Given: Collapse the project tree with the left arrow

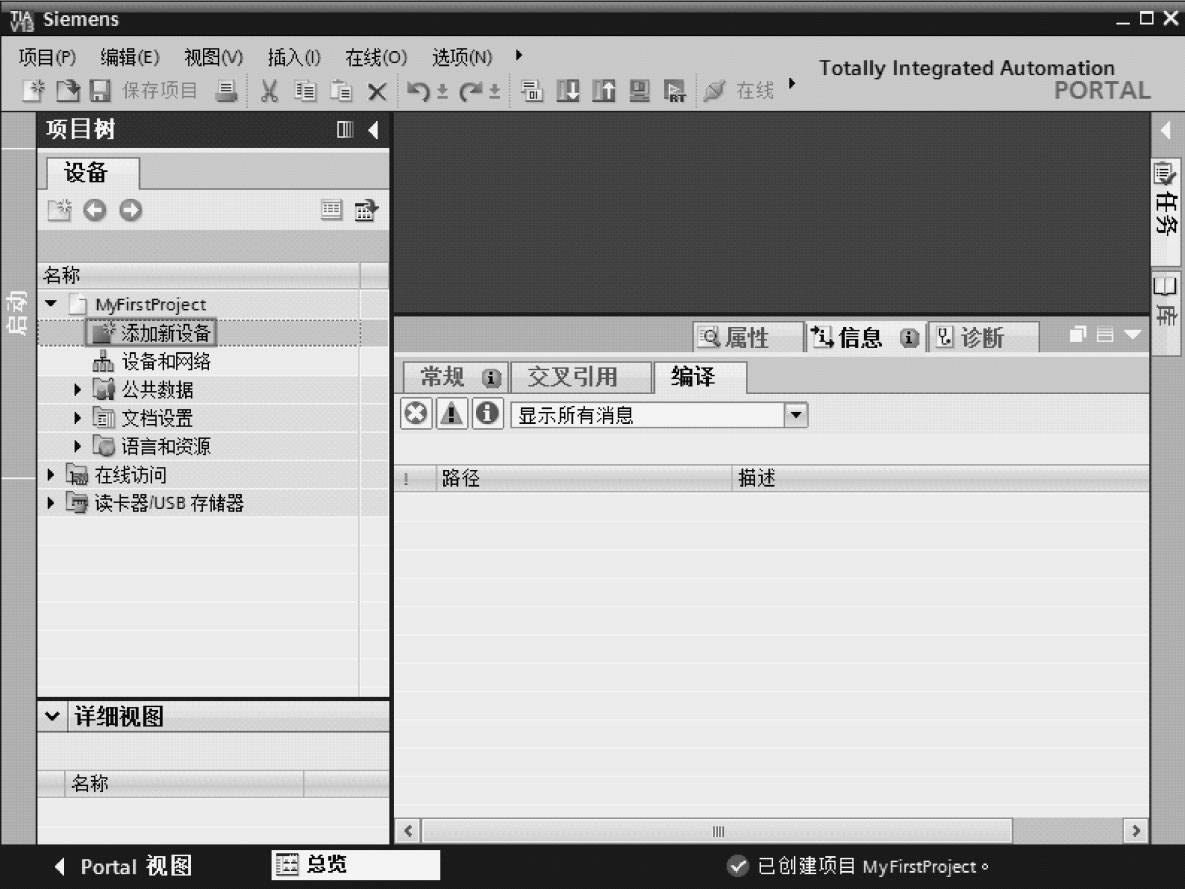Looking at the screenshot, I should pyautogui.click(x=373, y=129).
